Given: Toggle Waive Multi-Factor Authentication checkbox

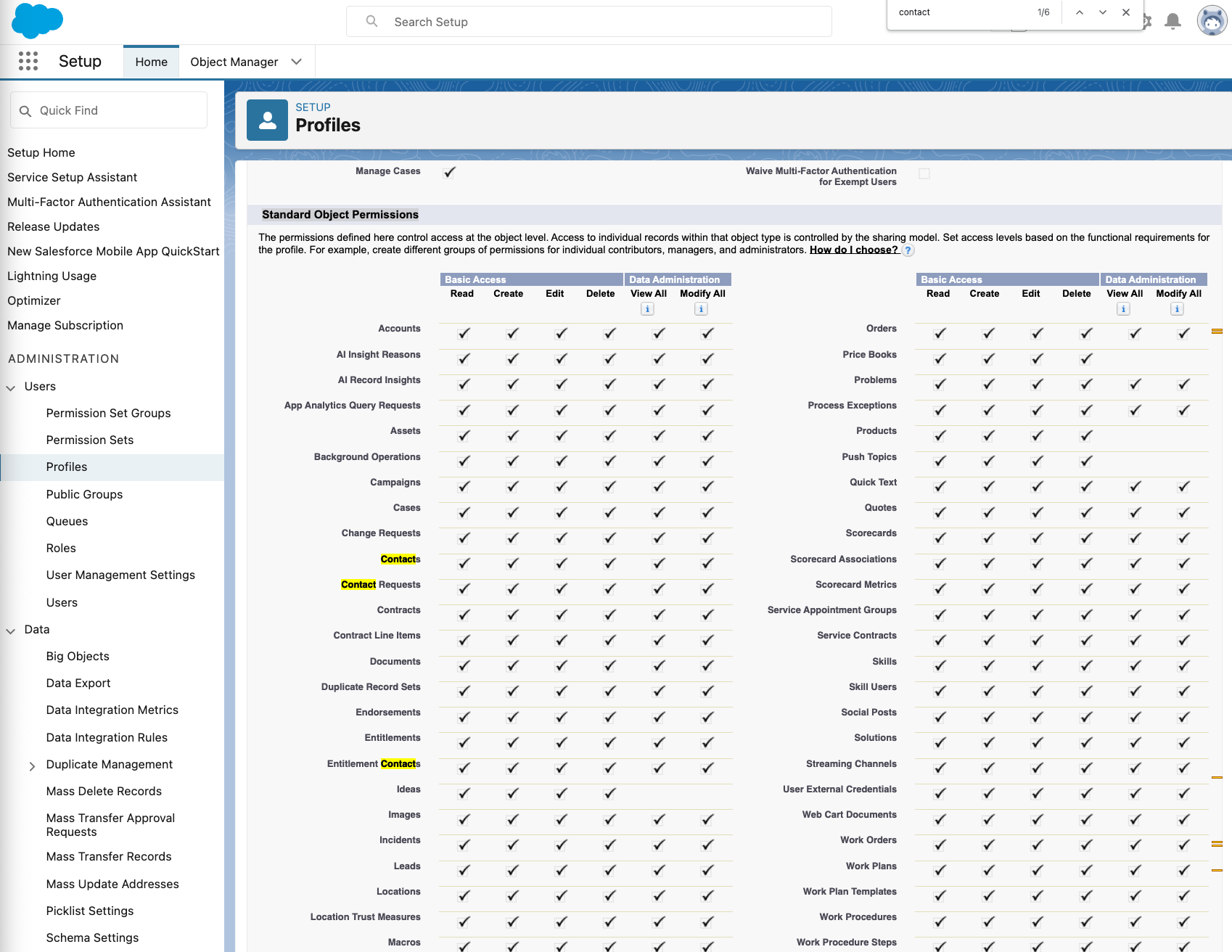Looking at the screenshot, I should [924, 173].
